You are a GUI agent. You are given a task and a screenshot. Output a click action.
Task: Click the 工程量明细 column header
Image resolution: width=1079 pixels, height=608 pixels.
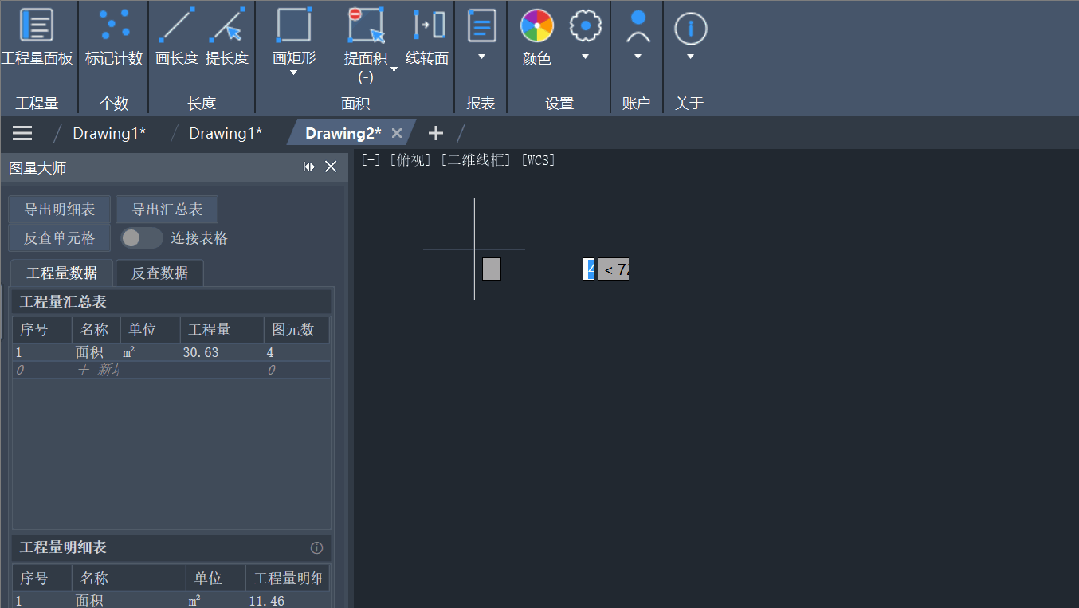288,578
